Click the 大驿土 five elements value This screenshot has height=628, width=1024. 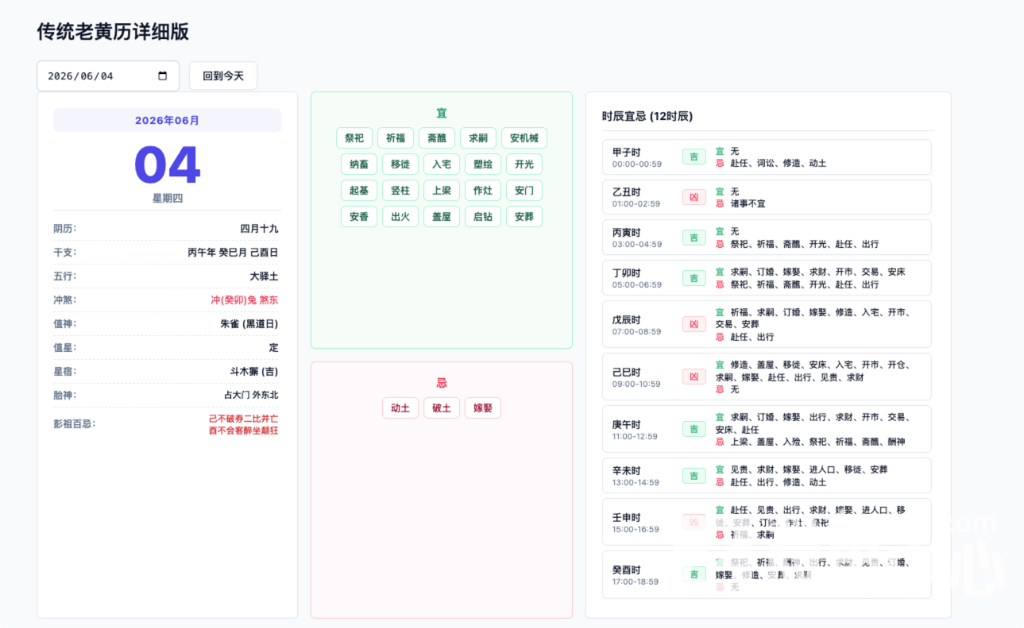[x=264, y=276]
